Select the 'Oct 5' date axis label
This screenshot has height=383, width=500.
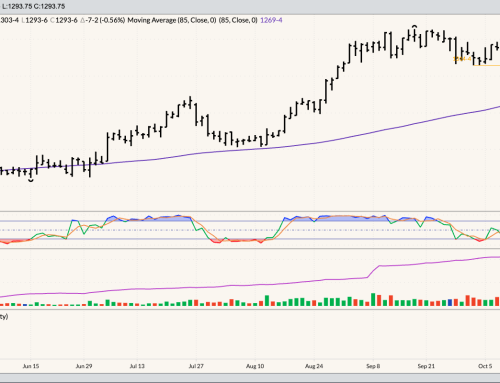tap(485, 366)
